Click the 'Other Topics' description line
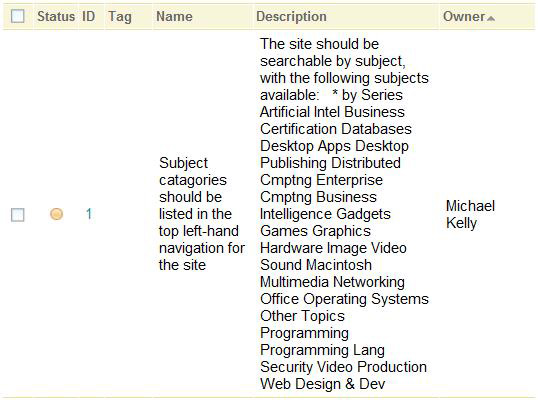Image resolution: width=538 pixels, height=401 pixels. (x=302, y=316)
